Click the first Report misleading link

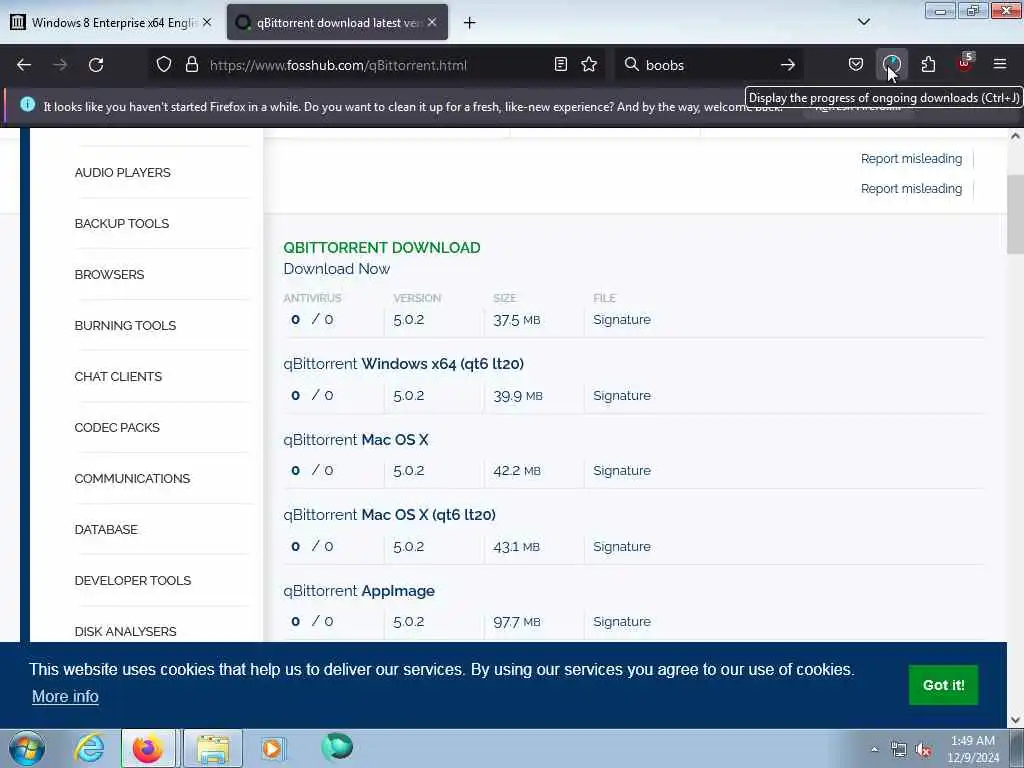tap(911, 159)
